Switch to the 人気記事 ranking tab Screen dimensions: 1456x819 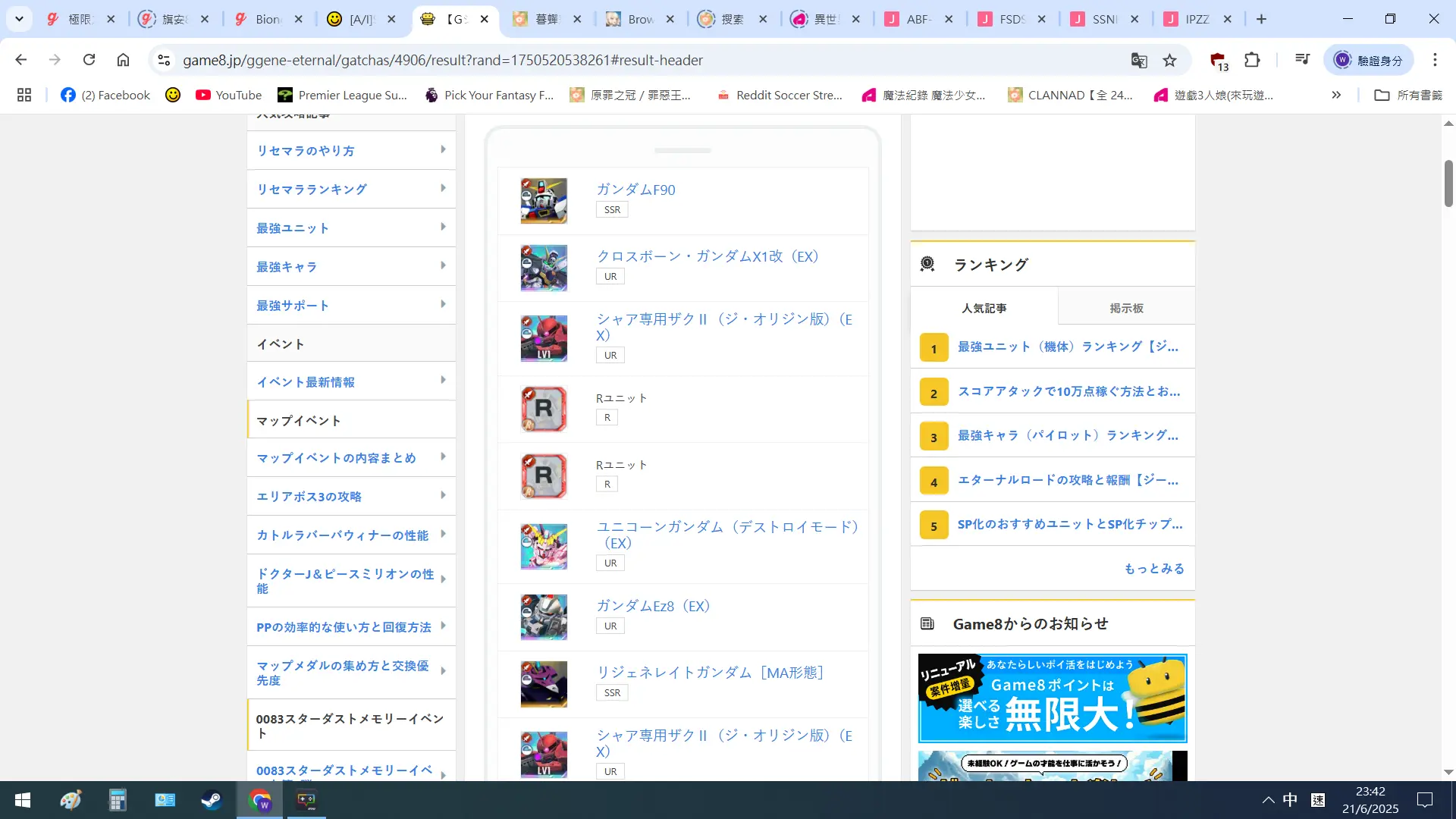click(984, 308)
